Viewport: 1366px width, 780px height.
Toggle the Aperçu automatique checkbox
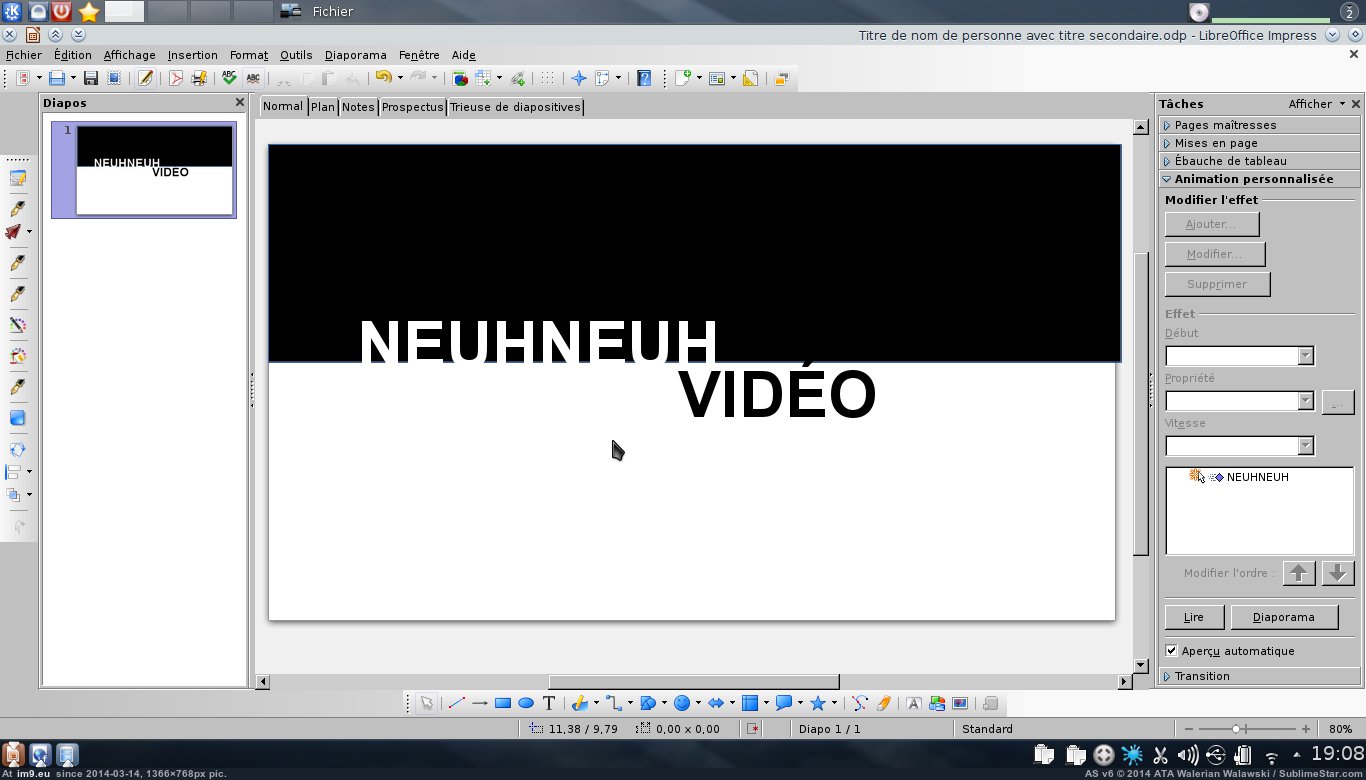(x=1172, y=651)
